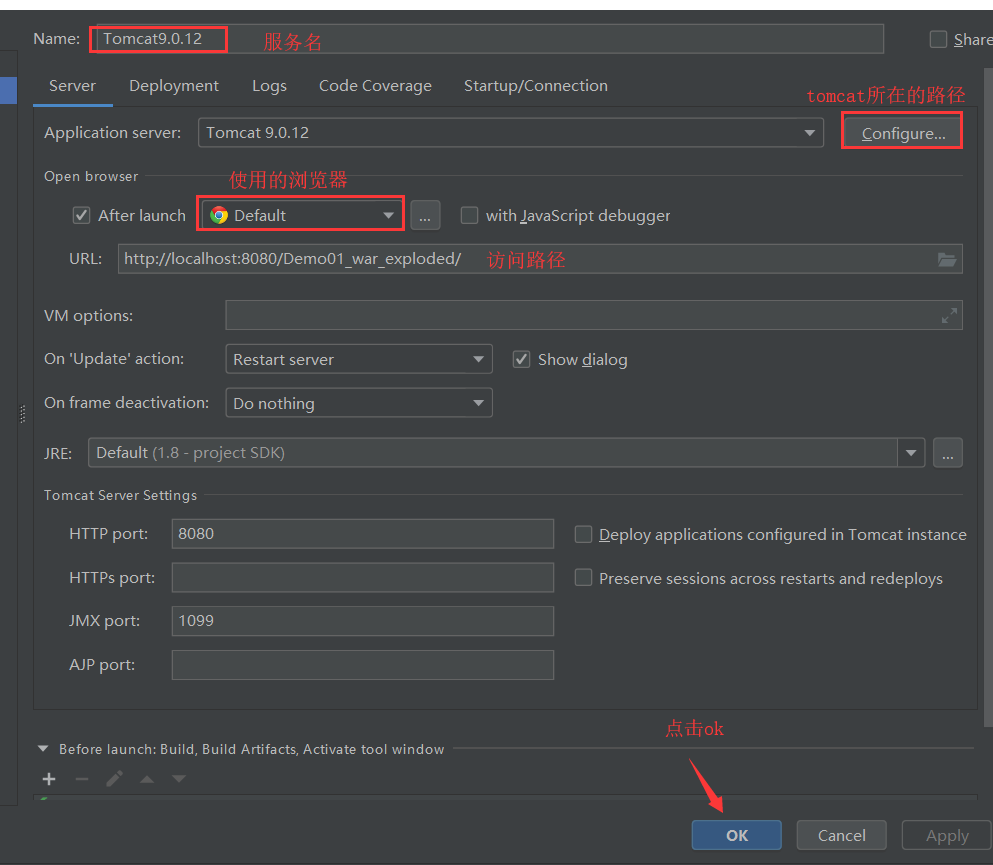The height and width of the screenshot is (865, 993).
Task: Open the On frame deactivation dropdown
Action: click(359, 403)
